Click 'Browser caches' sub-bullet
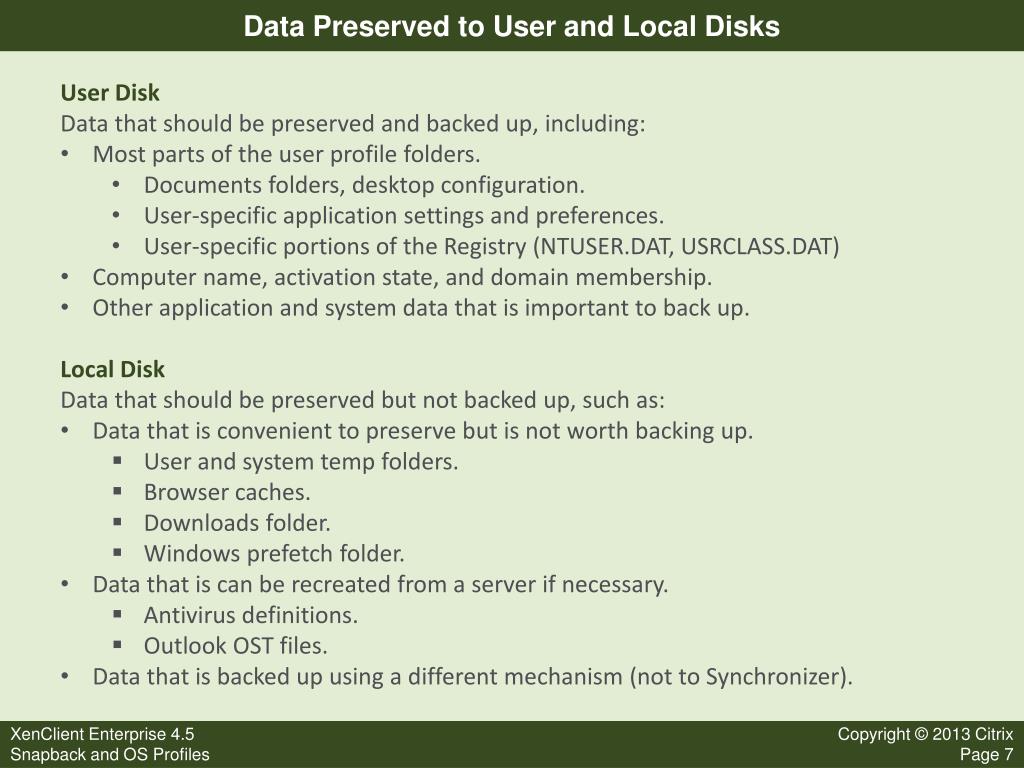The image size is (1024, 768). click(227, 492)
